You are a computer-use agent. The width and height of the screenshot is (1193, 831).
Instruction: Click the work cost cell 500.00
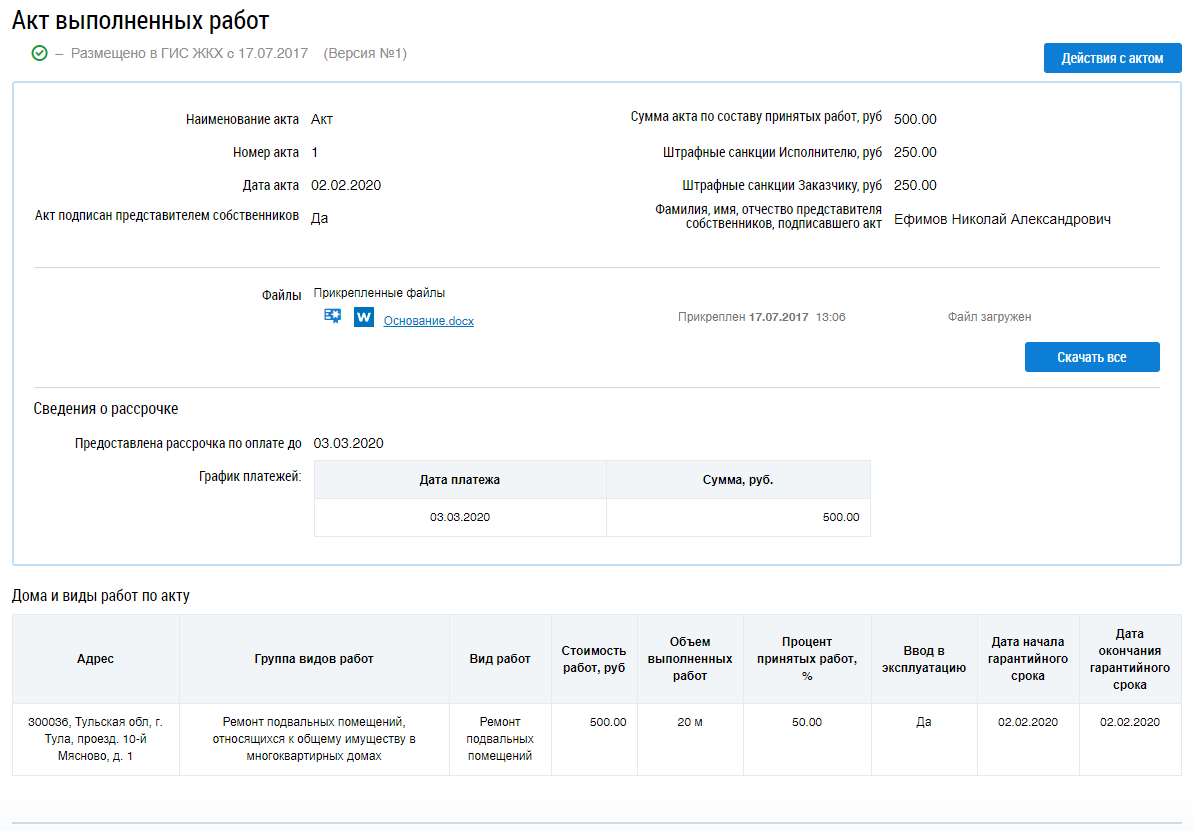(593, 739)
